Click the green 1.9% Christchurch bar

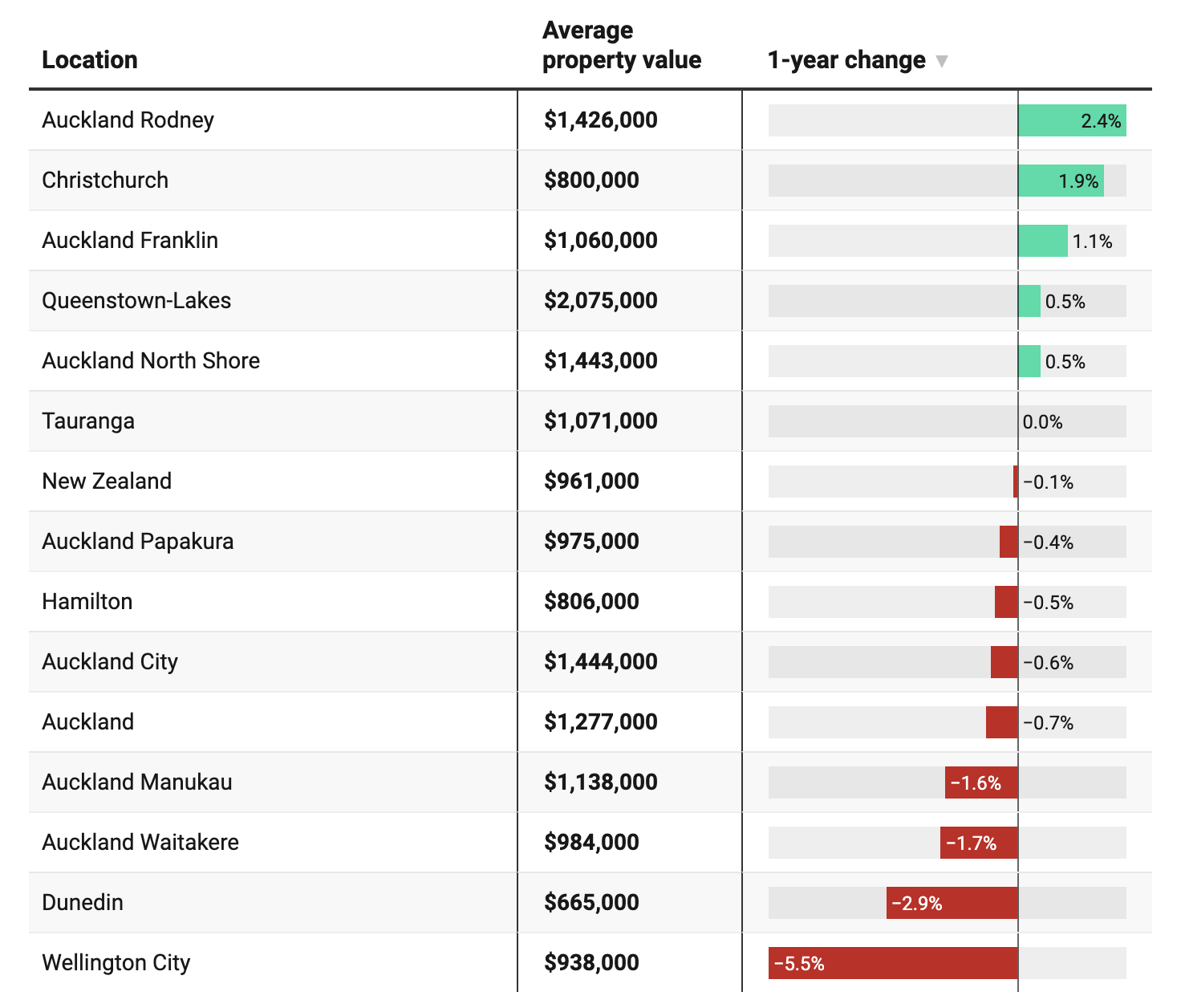[1061, 181]
